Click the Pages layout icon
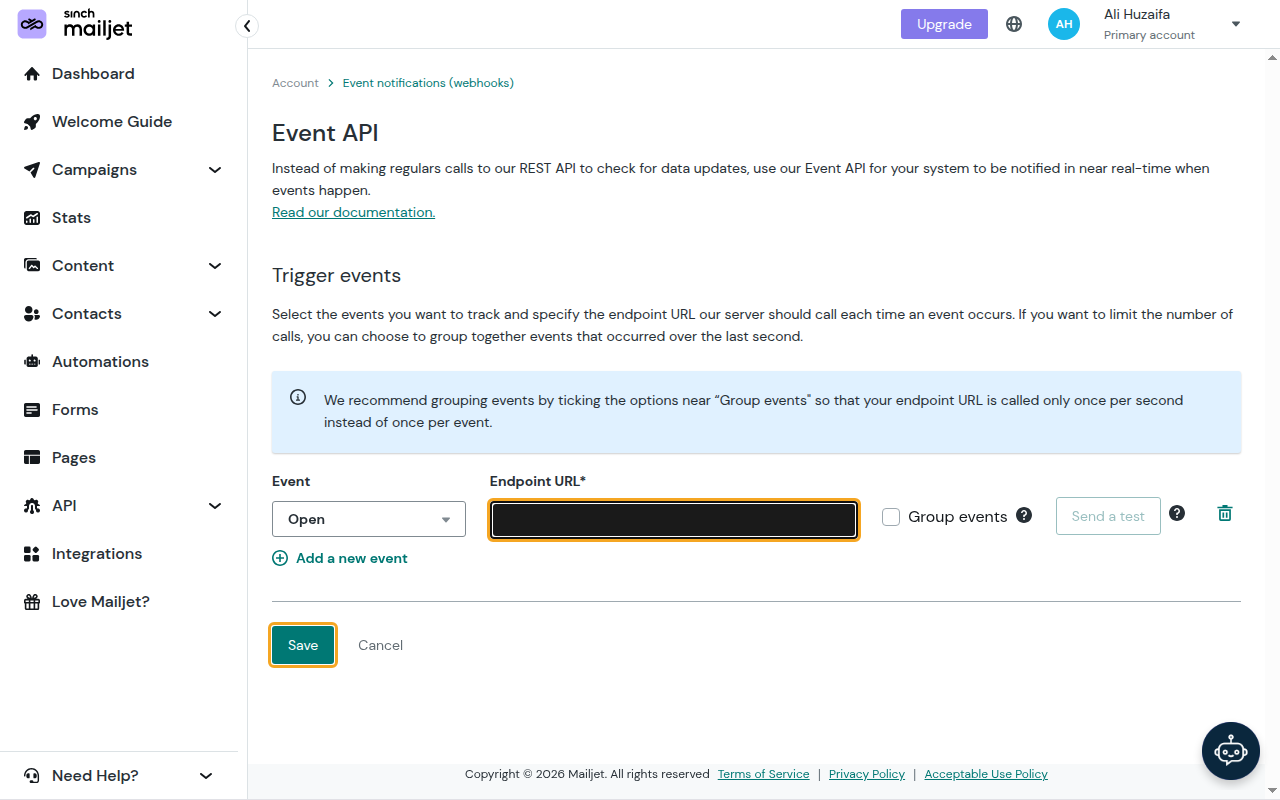The width and height of the screenshot is (1280, 800). click(32, 458)
